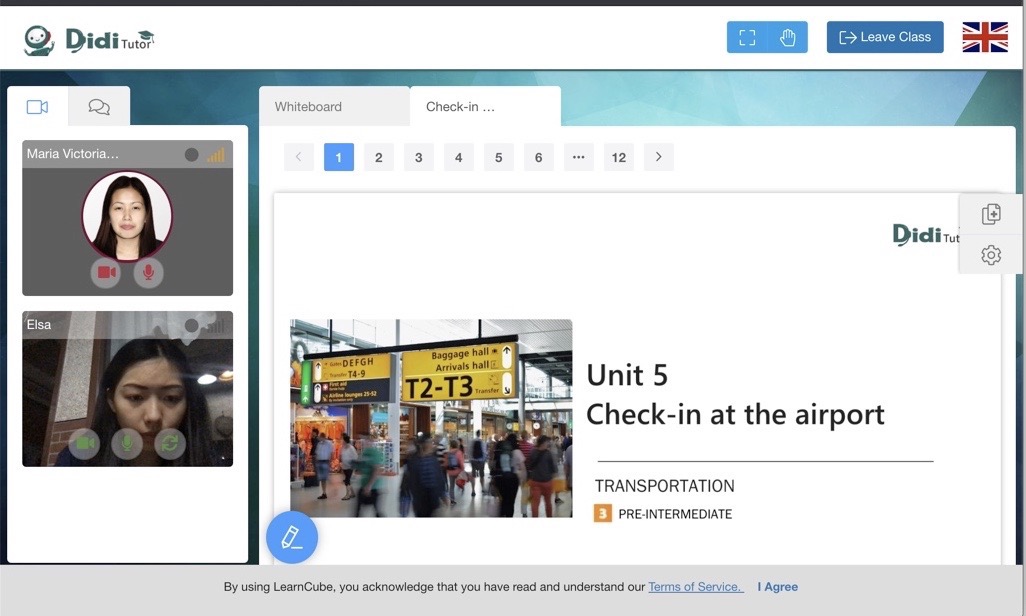Select the Check-in lesson tab
1026x616 pixels.
point(485,107)
